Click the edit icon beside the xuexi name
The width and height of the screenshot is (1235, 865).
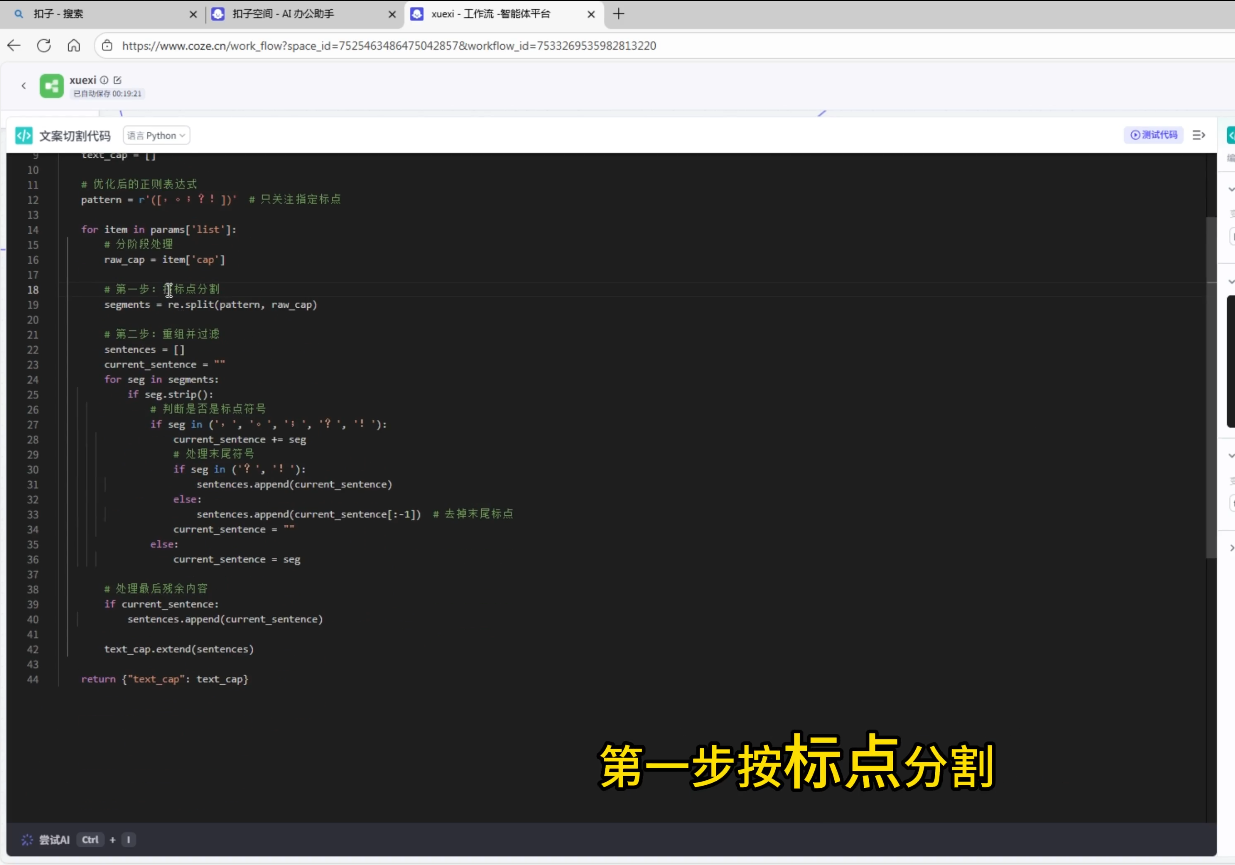(117, 80)
